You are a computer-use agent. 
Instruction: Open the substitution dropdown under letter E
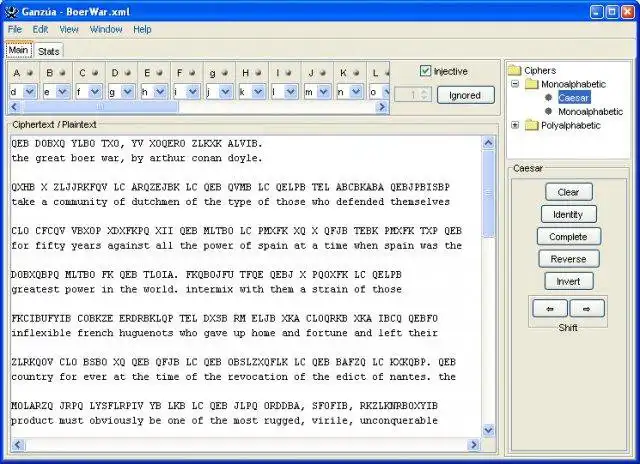tap(160, 92)
